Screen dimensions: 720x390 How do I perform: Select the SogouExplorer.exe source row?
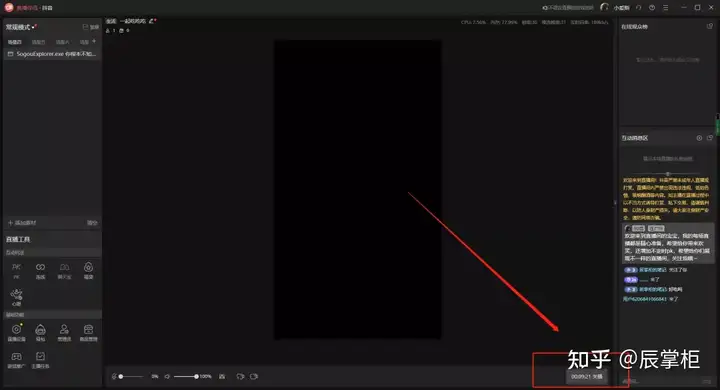pos(52,54)
